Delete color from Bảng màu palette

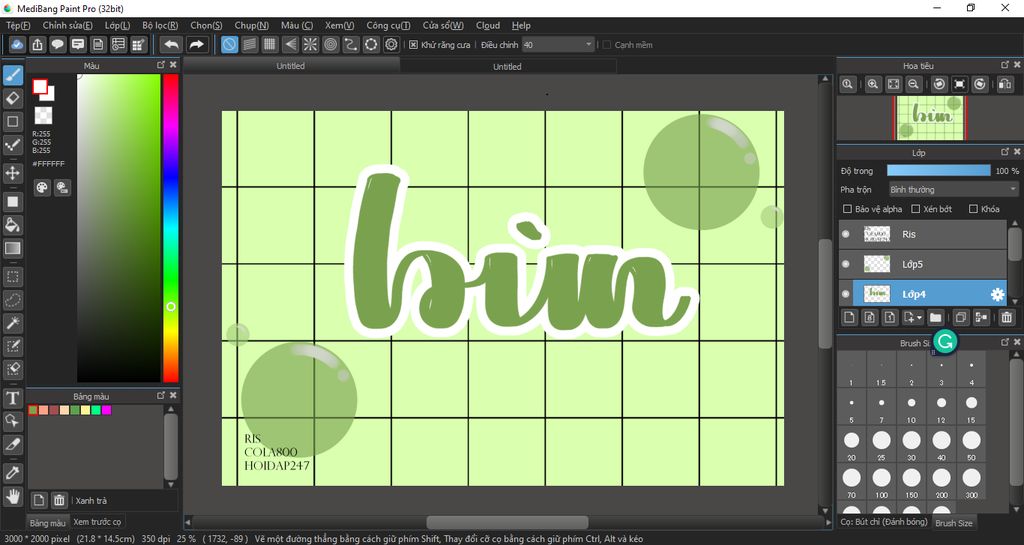(59, 500)
